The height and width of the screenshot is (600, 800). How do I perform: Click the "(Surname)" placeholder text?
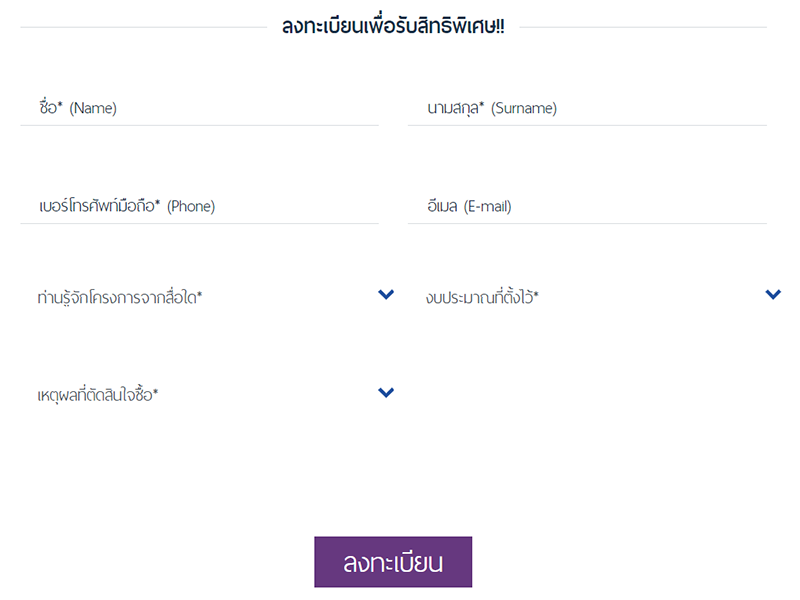[524, 109]
